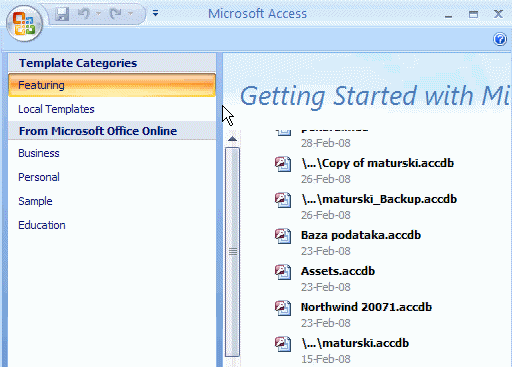The height and width of the screenshot is (367, 512).
Task: Click the Access icon beside Northwind 20071.accdb
Action: [x=283, y=308]
